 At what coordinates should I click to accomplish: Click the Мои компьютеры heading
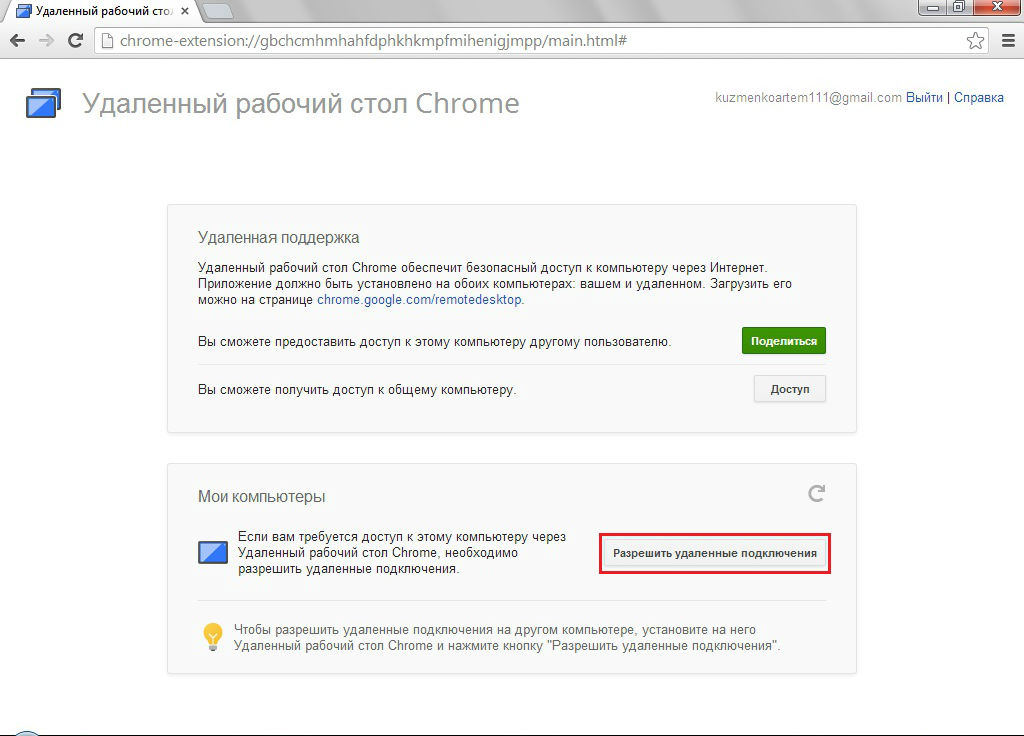[262, 496]
